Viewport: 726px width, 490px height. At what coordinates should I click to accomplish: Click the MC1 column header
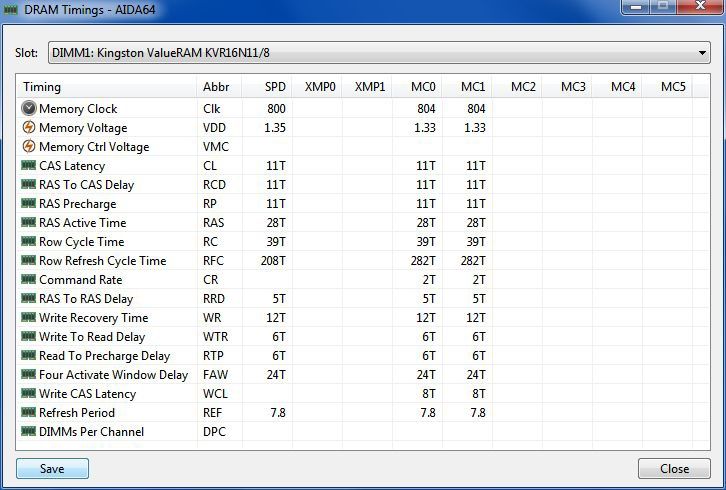[x=467, y=87]
